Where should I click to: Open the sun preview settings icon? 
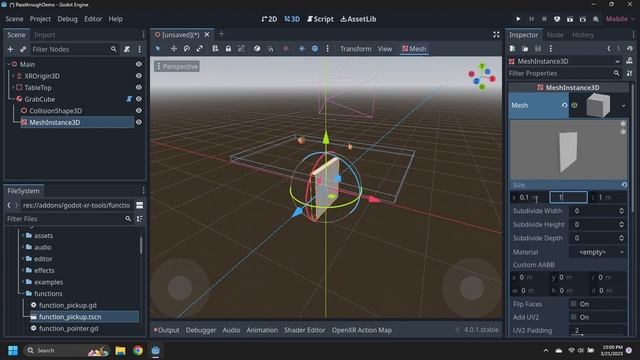point(302,49)
